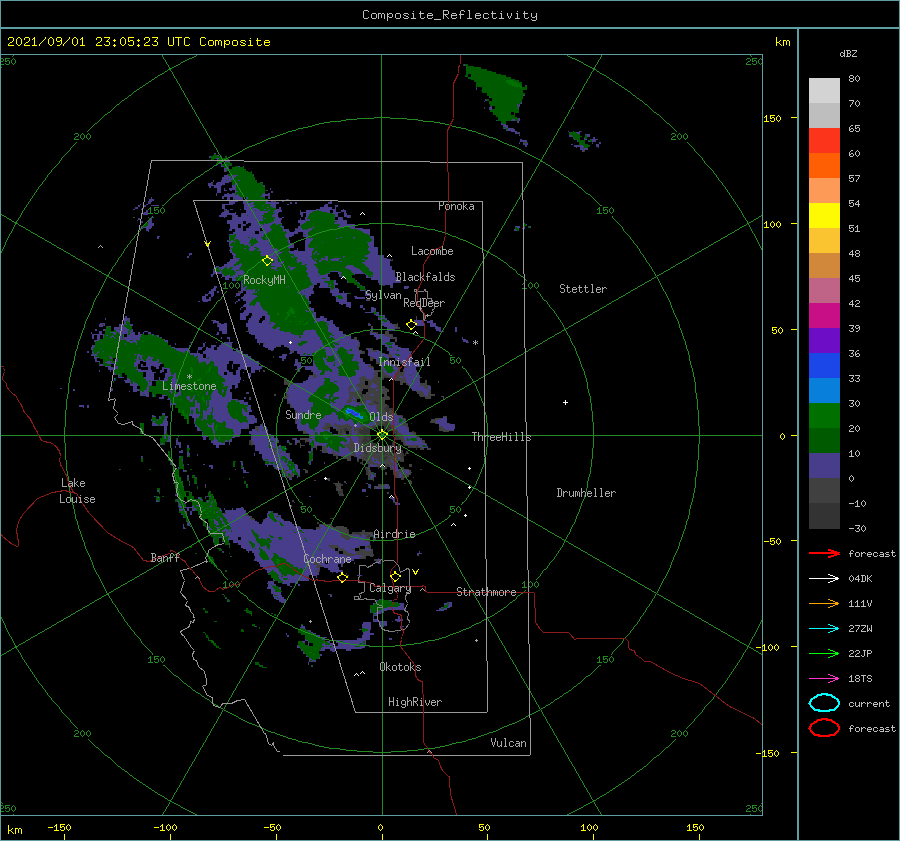Click the Sylvan label
The image size is (900, 841).
pyautogui.click(x=383, y=295)
